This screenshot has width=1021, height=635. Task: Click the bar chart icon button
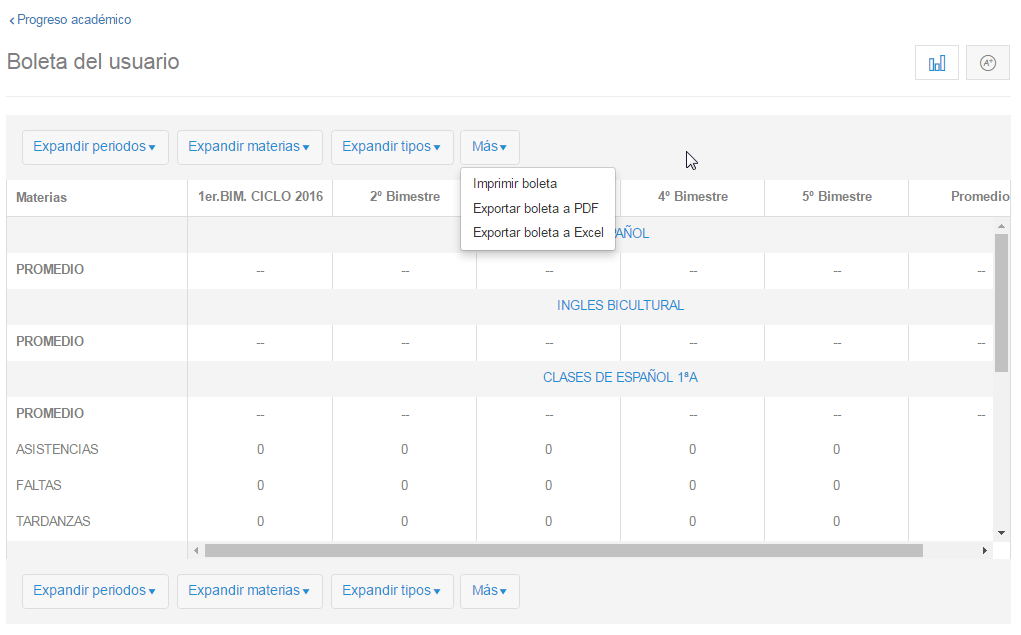937,63
